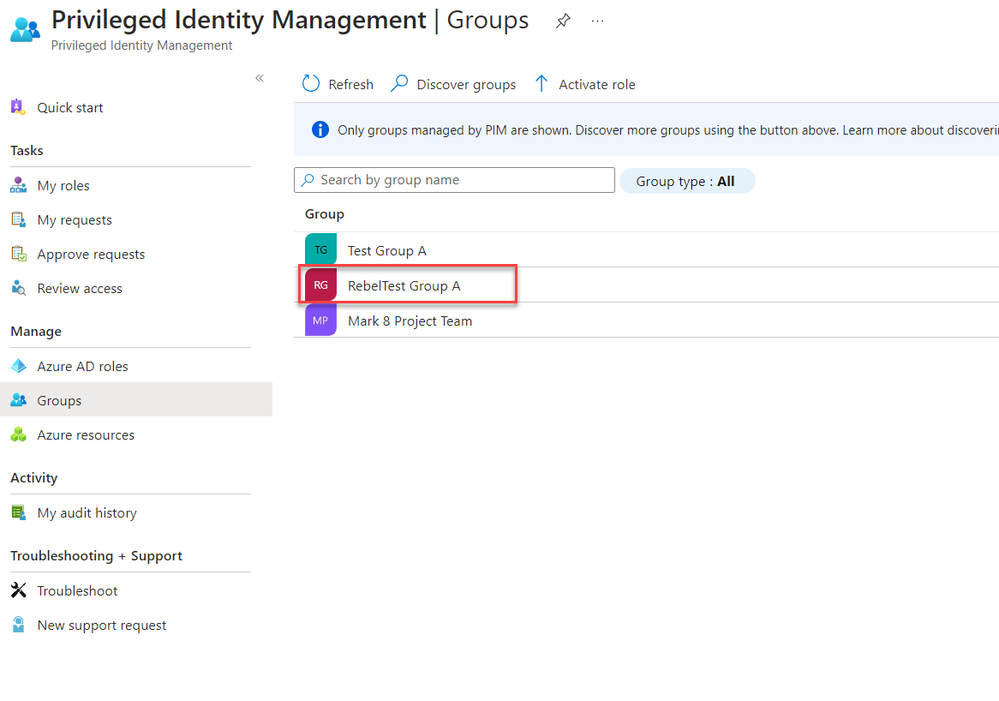This screenshot has height=701, width=999.
Task: Open the Mark 8 Project Team group
Action: (x=410, y=321)
